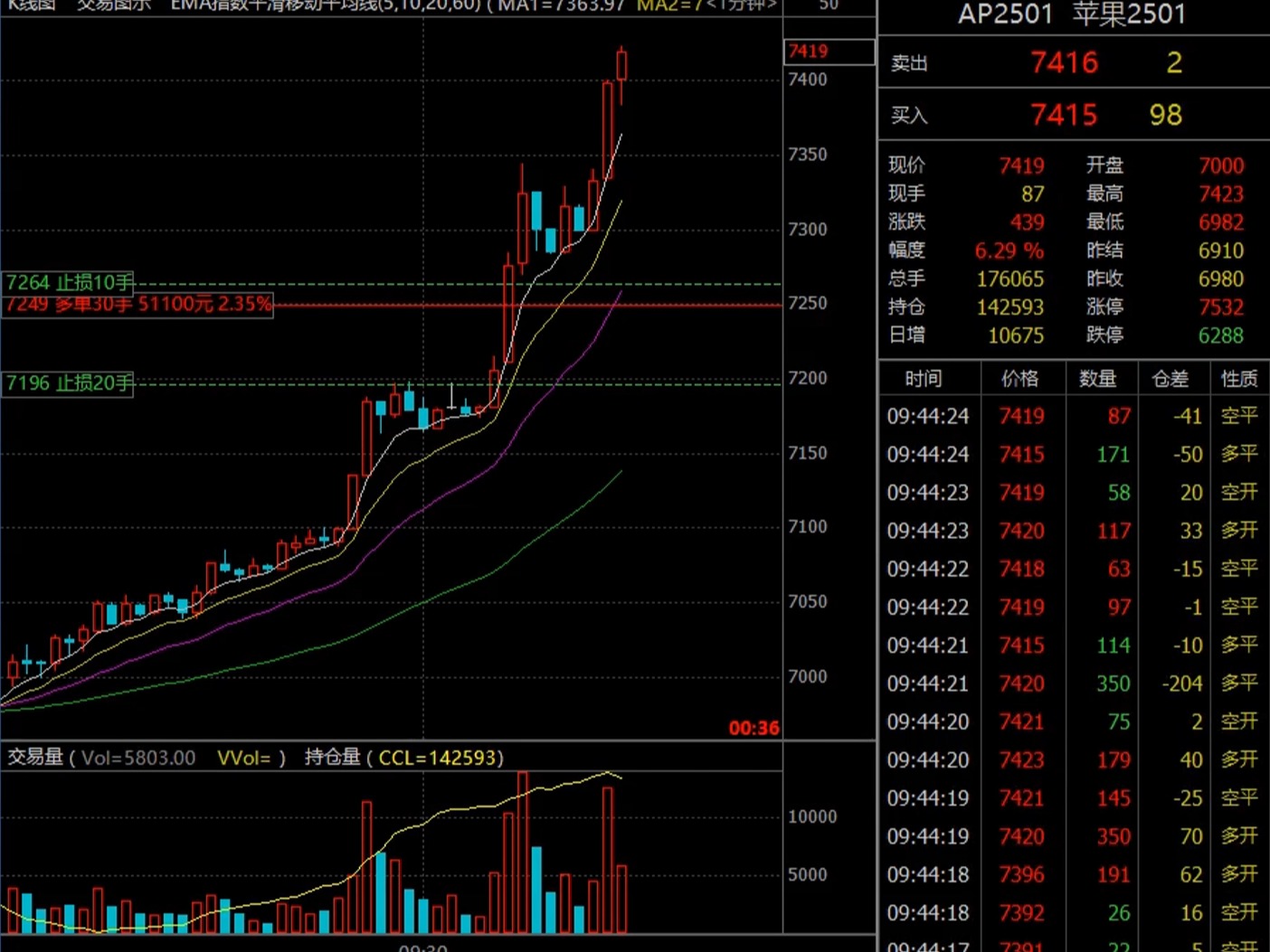Click the 仓差 column header
Viewport: 1270px width, 952px height.
1170,379
